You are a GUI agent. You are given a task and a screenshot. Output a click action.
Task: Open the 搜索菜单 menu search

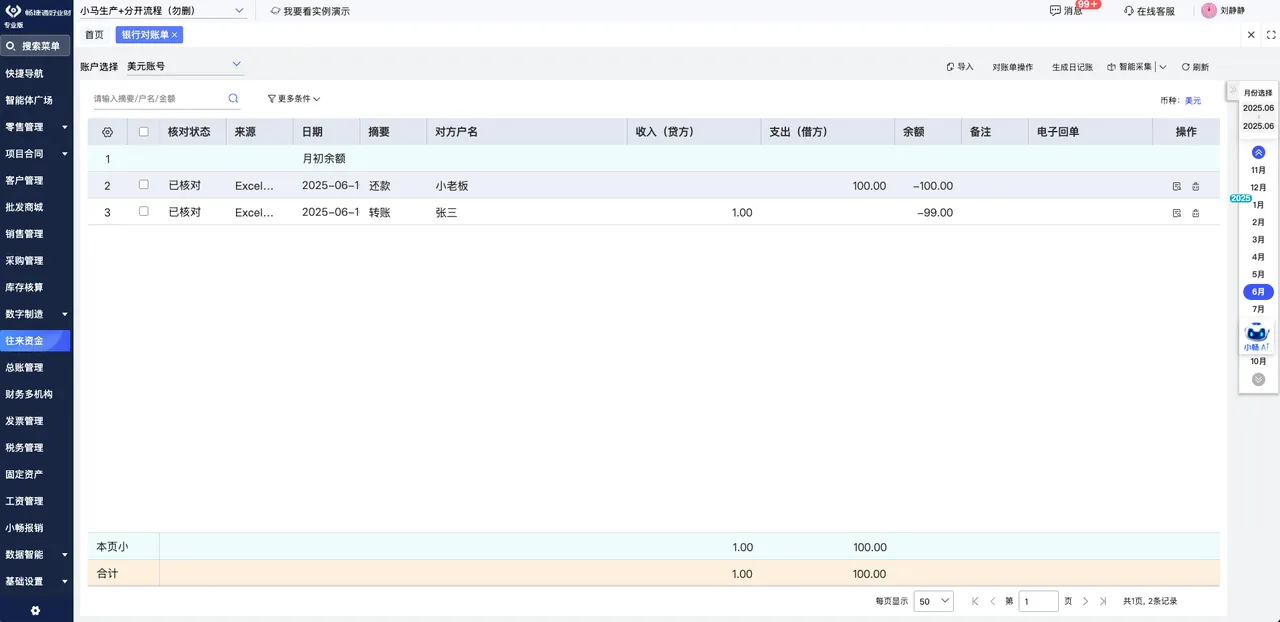(x=36, y=46)
